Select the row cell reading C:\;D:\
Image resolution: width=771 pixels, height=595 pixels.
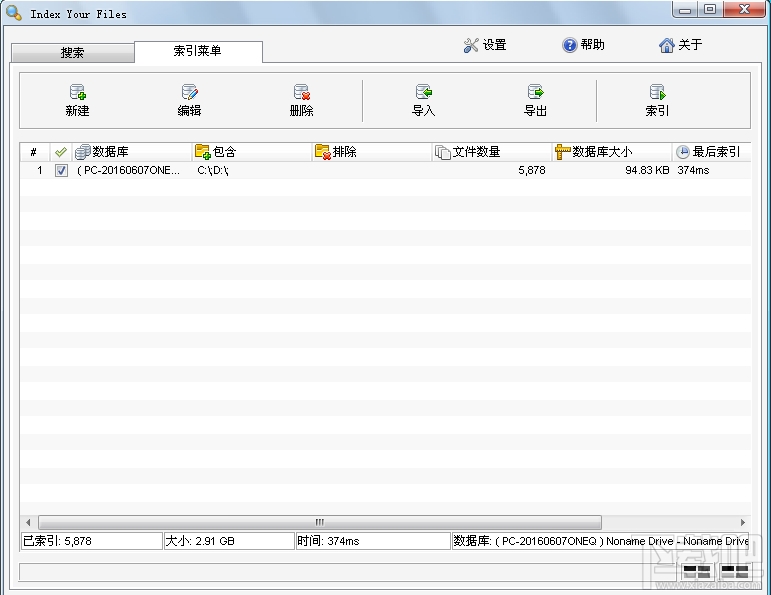(x=213, y=171)
